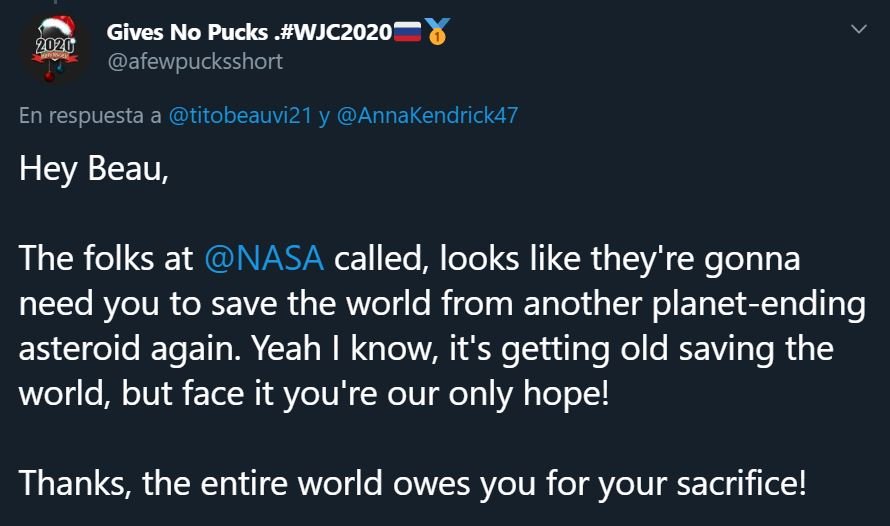
Task: Open the Gives No Pucks profile name
Action: point(187,32)
